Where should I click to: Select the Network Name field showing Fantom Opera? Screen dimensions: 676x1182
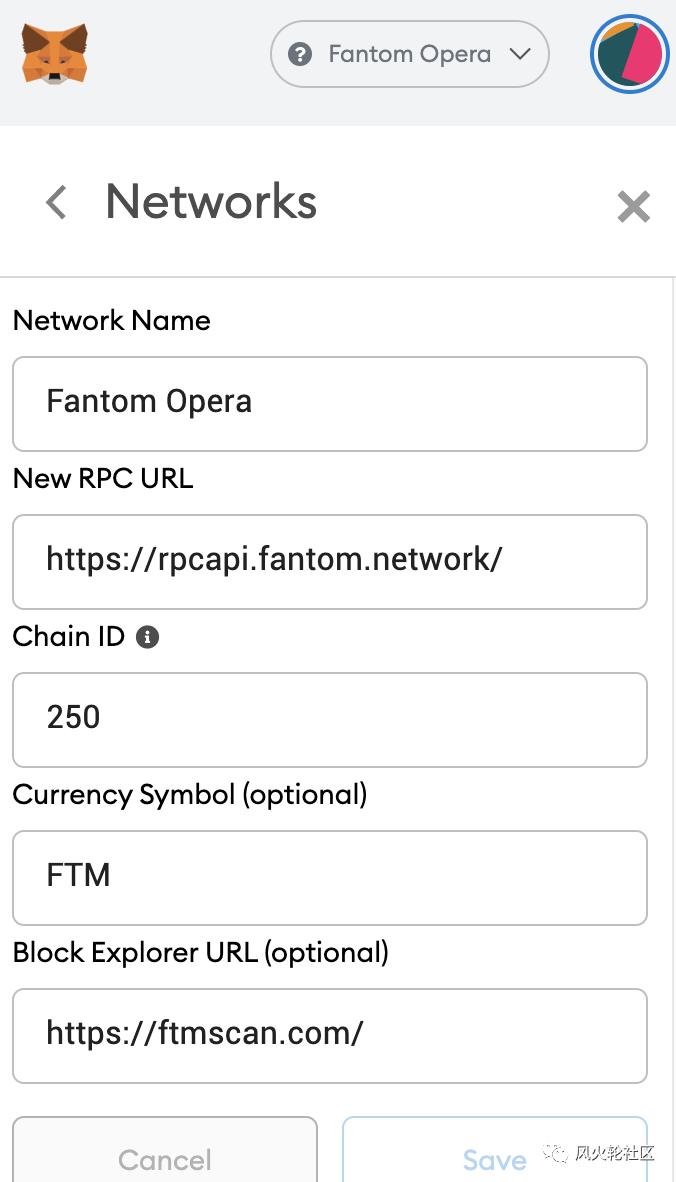330,402
